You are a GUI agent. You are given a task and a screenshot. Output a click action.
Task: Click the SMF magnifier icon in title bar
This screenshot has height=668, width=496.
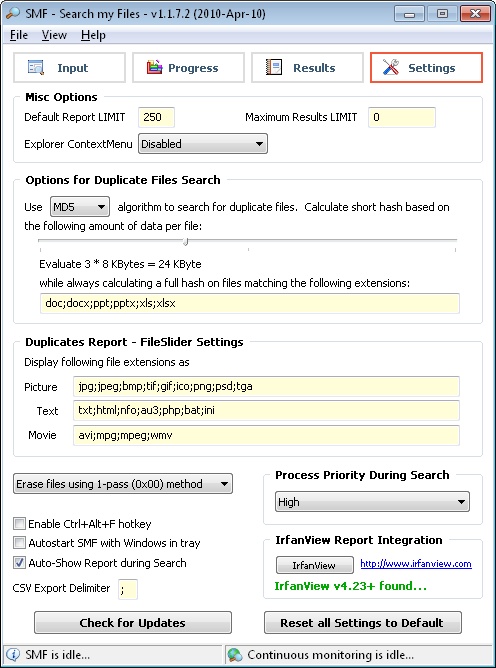pyautogui.click(x=13, y=13)
